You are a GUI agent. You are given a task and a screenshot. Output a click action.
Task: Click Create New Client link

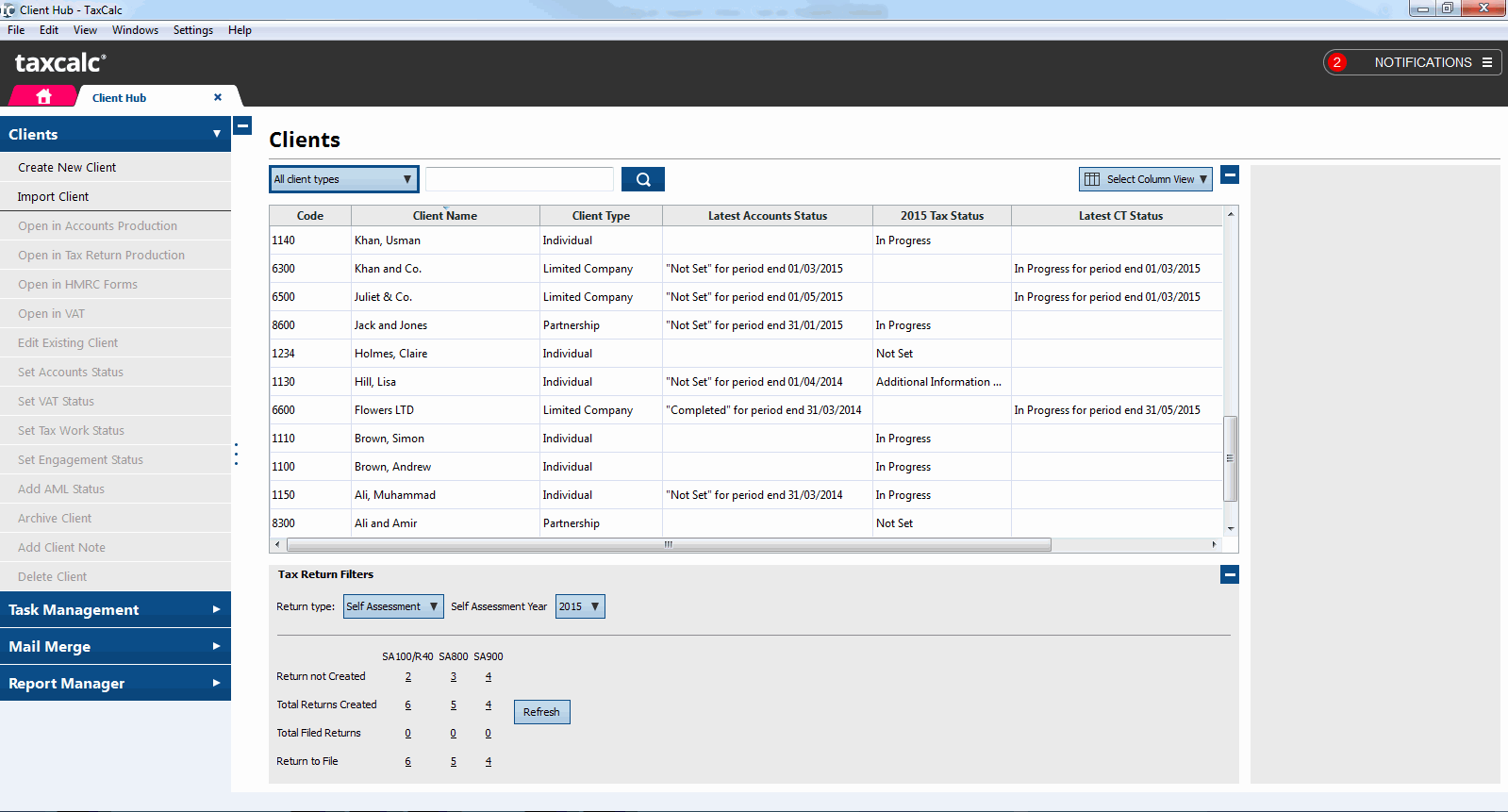click(67, 167)
